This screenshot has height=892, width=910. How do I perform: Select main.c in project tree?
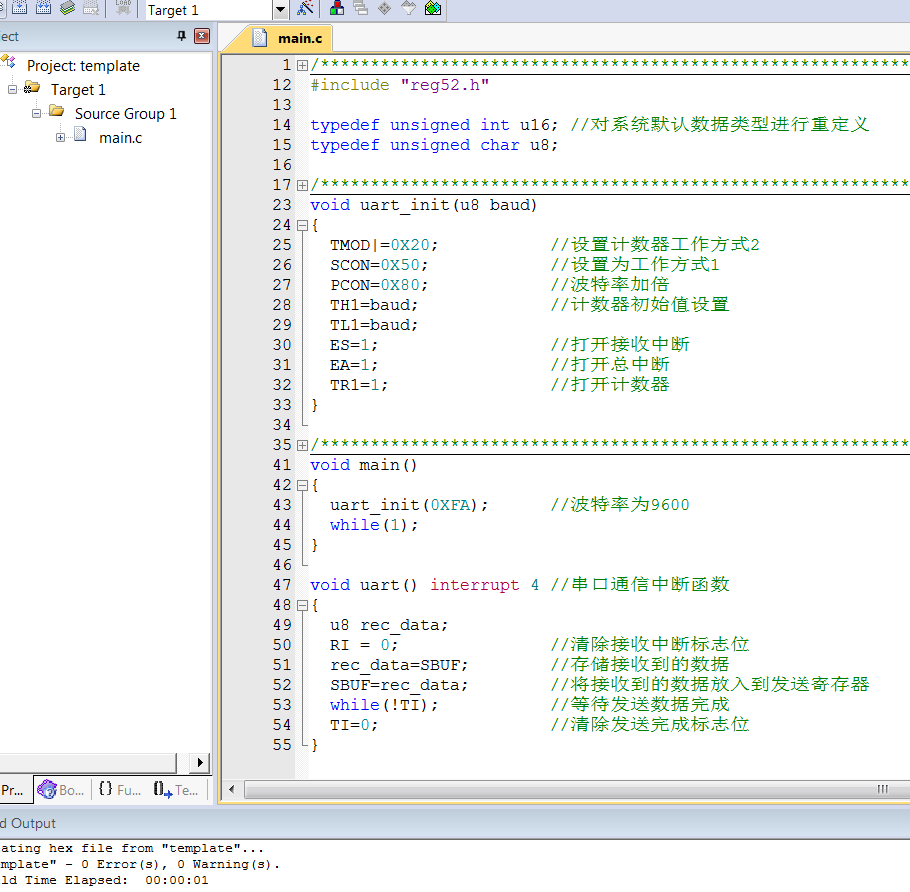[121, 138]
